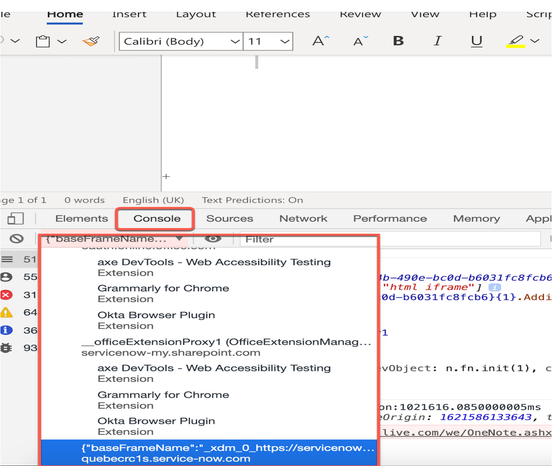Open the baseFrameName context selector dropdown
The image size is (552, 466).
[115, 239]
